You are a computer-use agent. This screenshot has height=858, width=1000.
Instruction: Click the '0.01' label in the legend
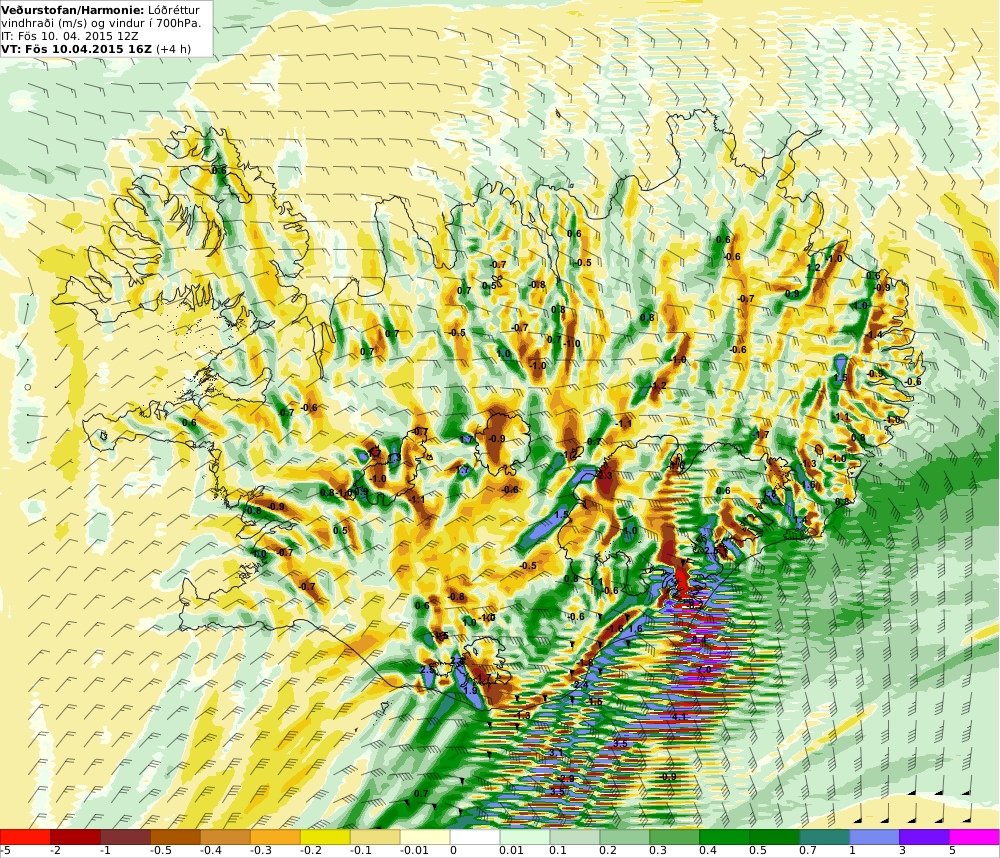[511, 851]
